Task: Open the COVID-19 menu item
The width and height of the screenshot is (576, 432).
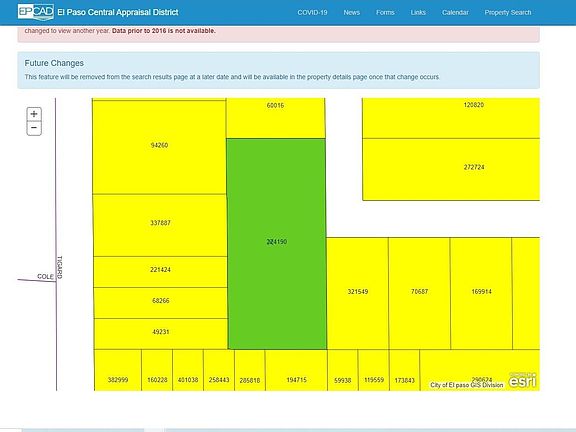Action: click(312, 12)
